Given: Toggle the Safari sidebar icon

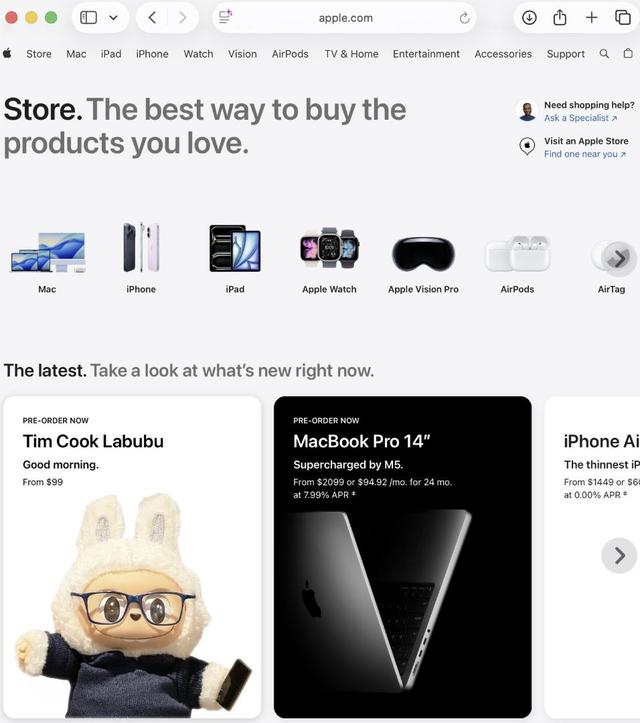Looking at the screenshot, I should point(89,18).
